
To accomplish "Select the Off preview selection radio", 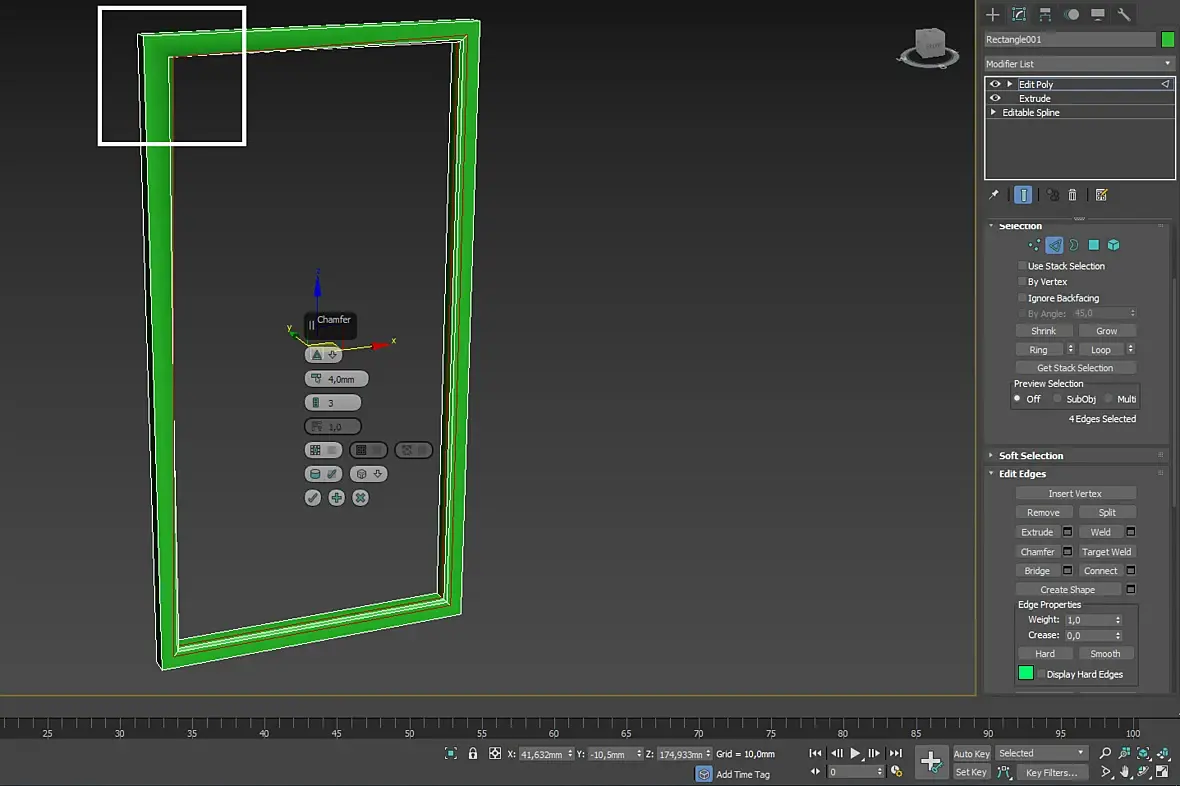I will click(x=1017, y=399).
